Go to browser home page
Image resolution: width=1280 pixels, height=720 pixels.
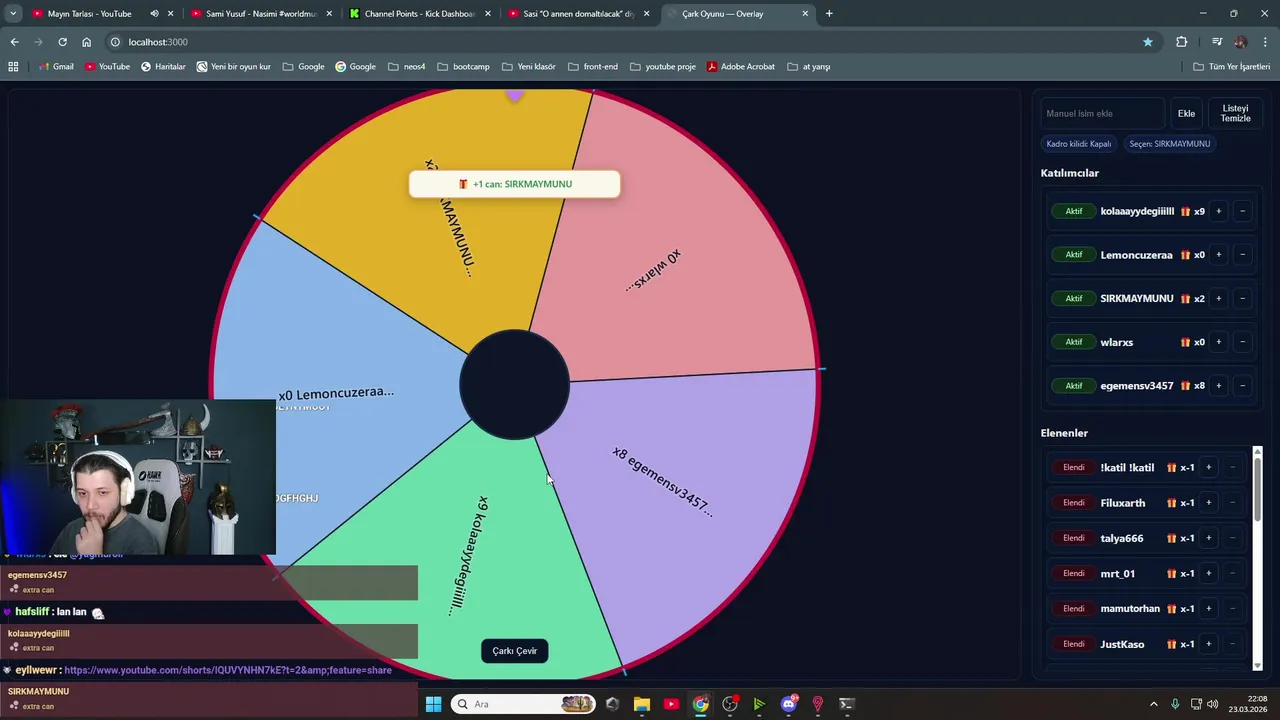[x=86, y=42]
